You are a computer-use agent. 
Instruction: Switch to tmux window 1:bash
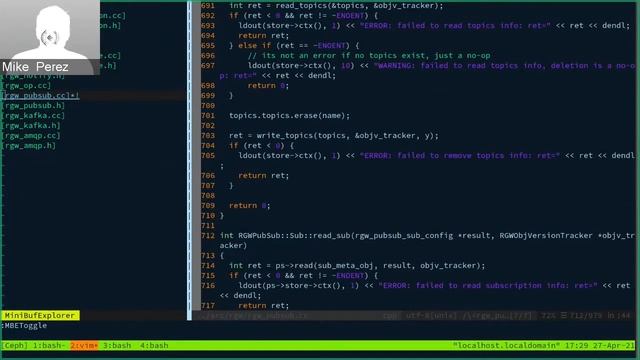point(49,345)
